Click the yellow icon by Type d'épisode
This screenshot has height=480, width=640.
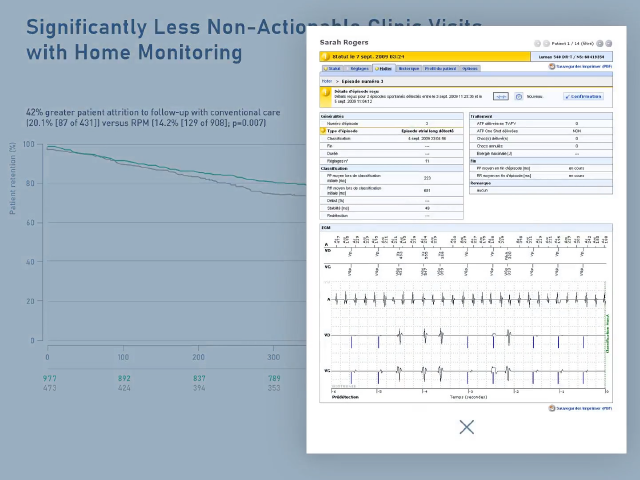click(323, 131)
